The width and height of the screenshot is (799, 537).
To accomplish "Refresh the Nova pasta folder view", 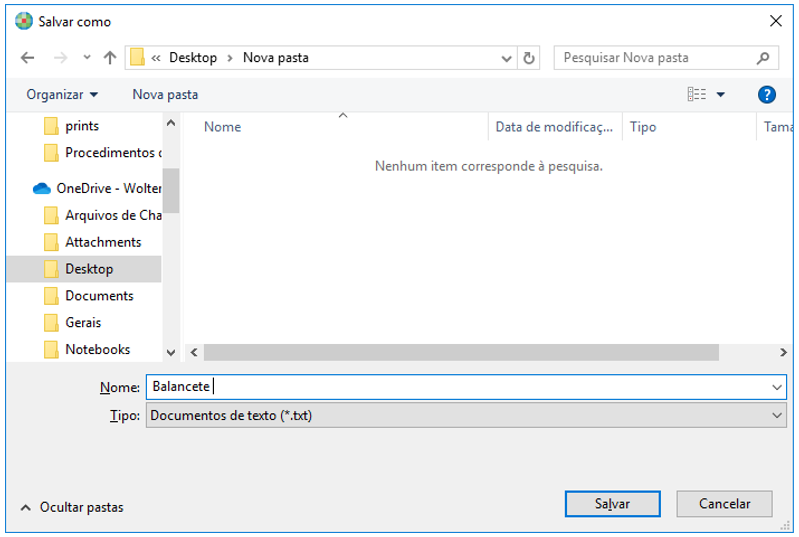I will pyautogui.click(x=529, y=58).
